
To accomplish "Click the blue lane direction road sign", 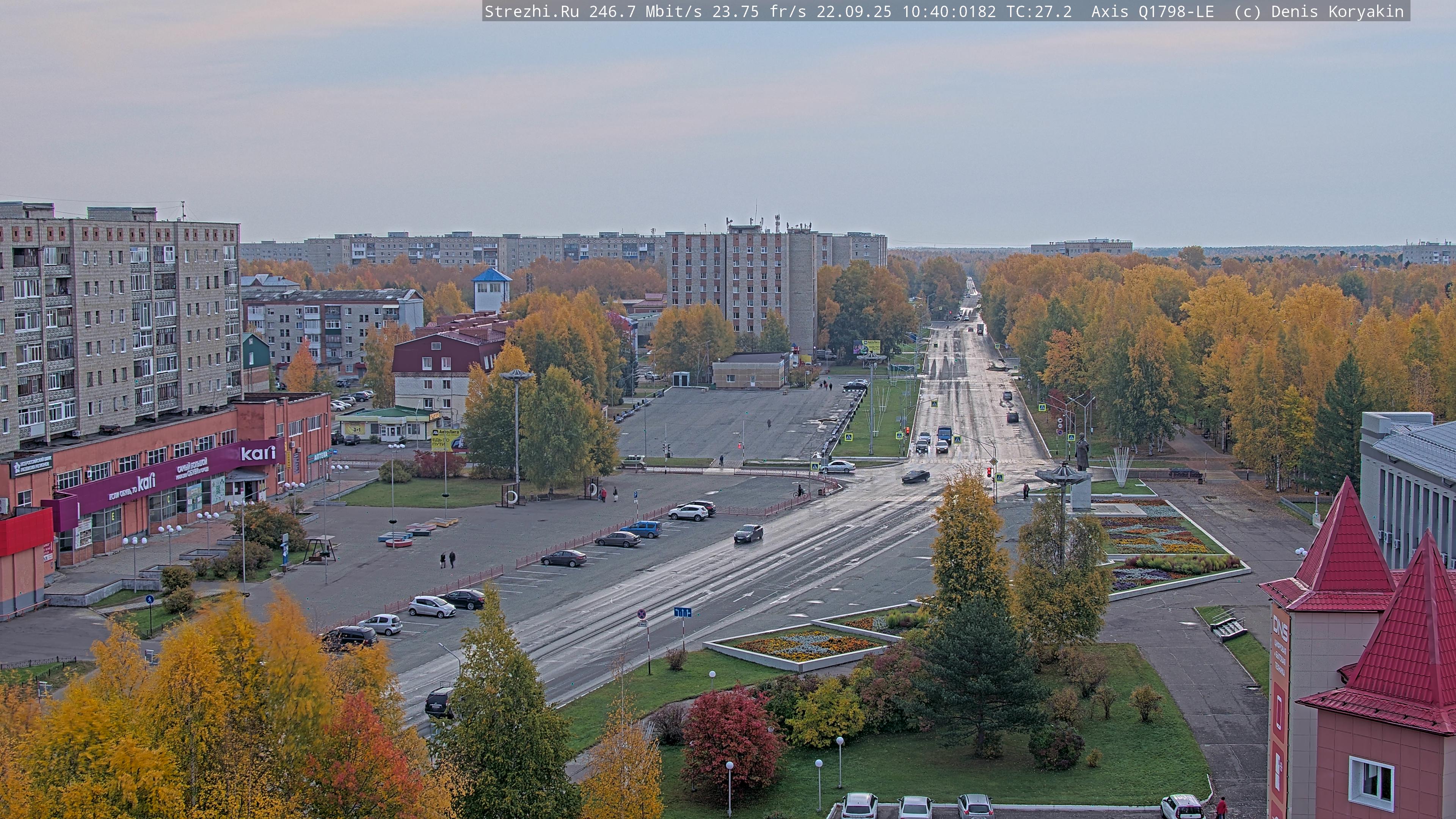I will [682, 613].
